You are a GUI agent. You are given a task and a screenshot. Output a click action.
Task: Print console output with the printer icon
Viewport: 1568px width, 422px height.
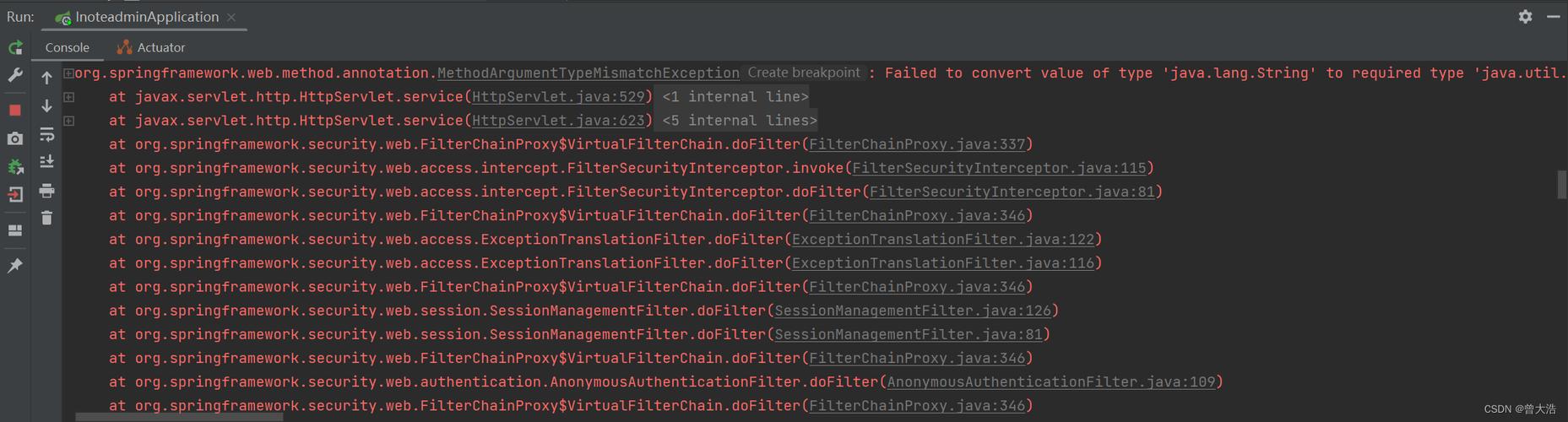[47, 191]
